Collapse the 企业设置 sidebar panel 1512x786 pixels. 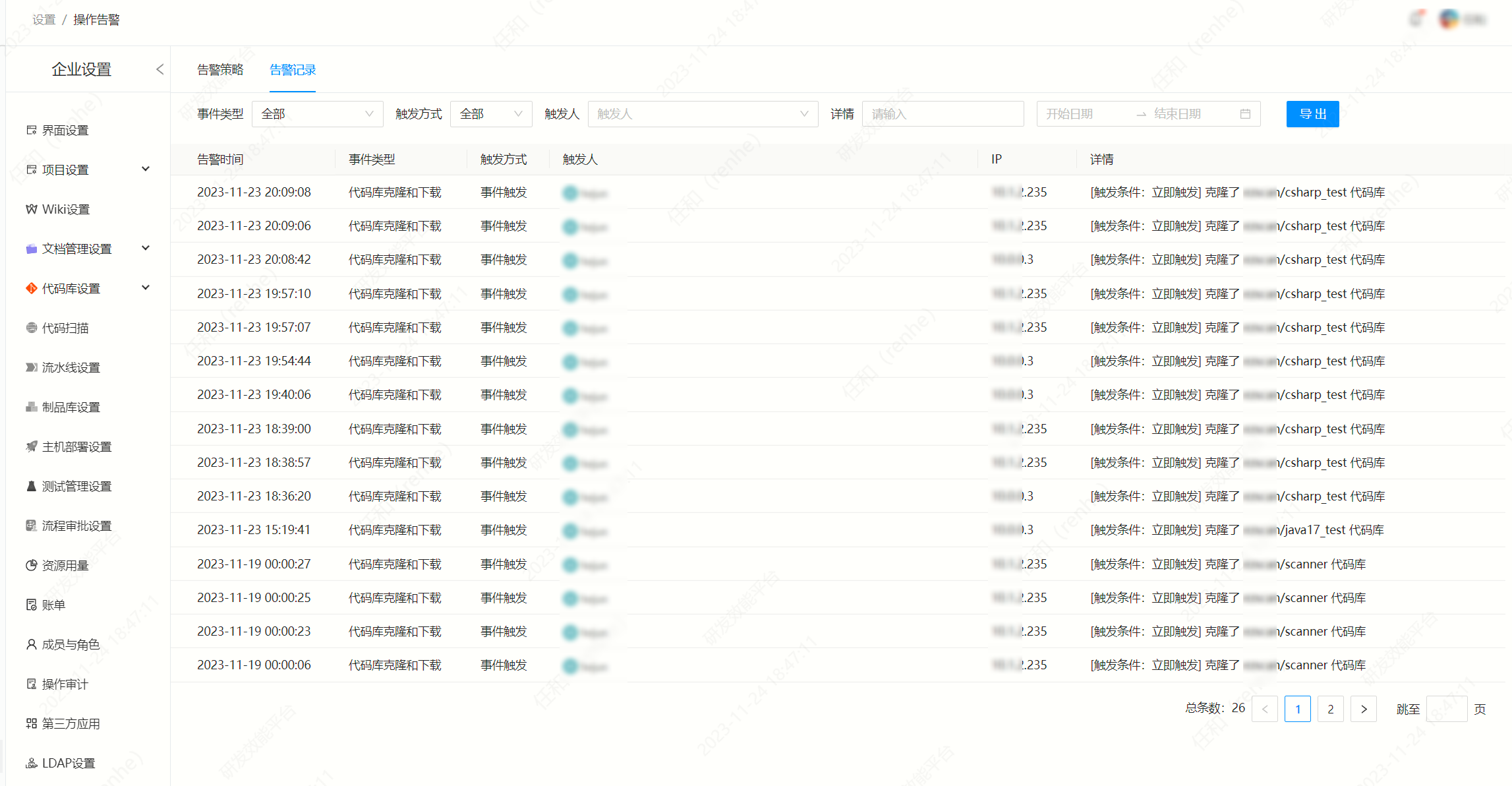click(160, 69)
